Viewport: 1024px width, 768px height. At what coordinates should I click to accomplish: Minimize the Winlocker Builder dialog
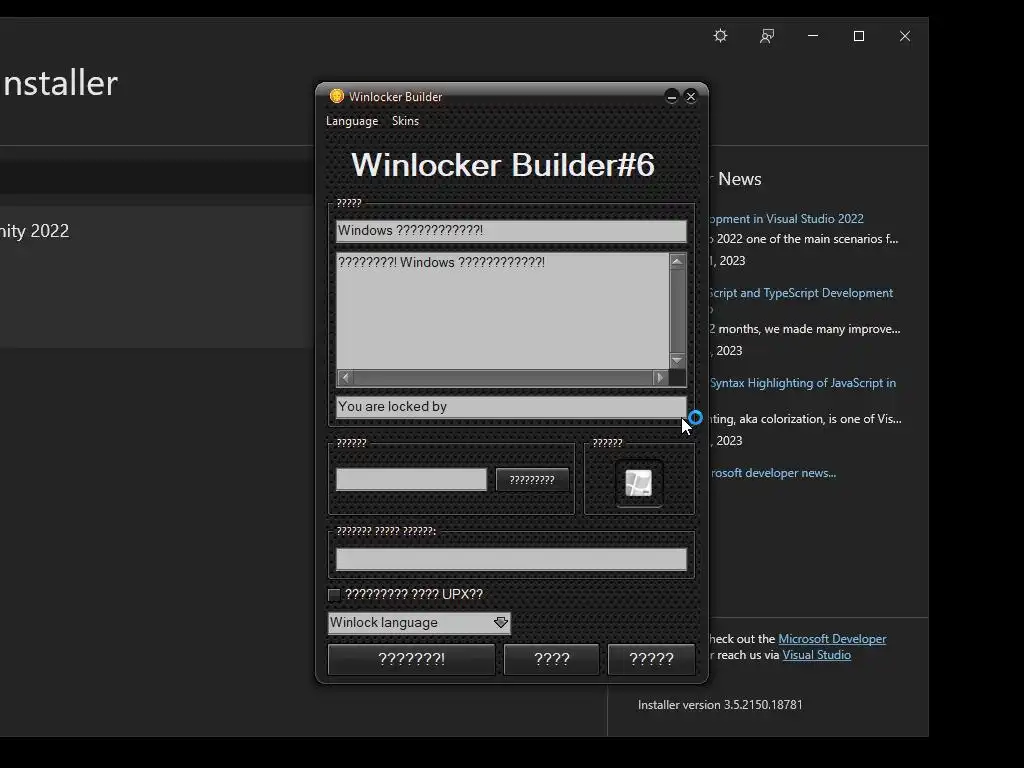pos(671,97)
